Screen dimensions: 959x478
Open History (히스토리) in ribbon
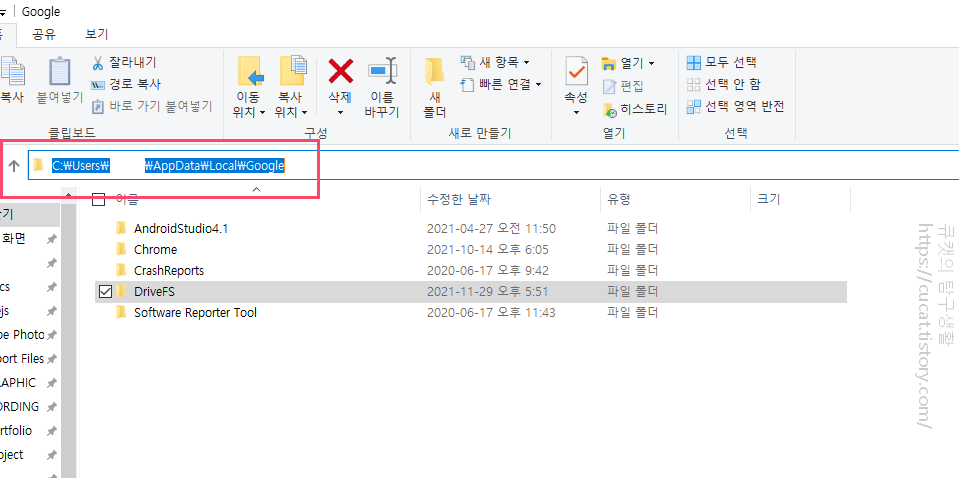[x=635, y=109]
